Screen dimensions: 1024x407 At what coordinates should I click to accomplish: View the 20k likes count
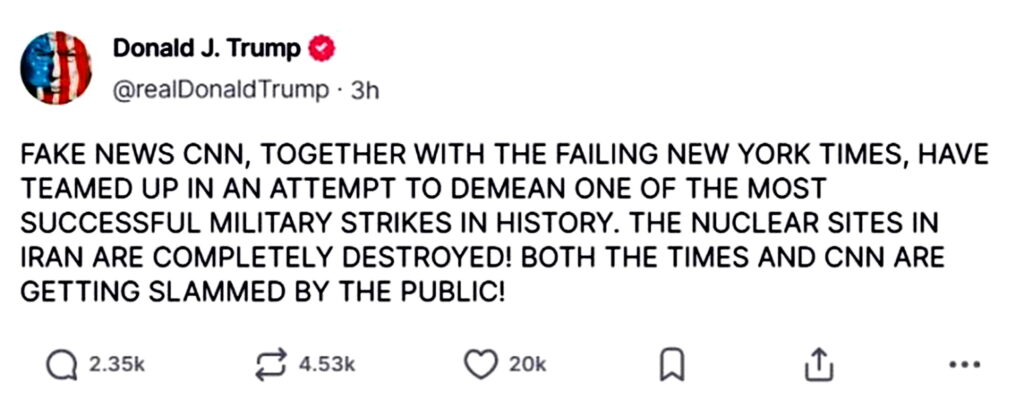coord(527,365)
